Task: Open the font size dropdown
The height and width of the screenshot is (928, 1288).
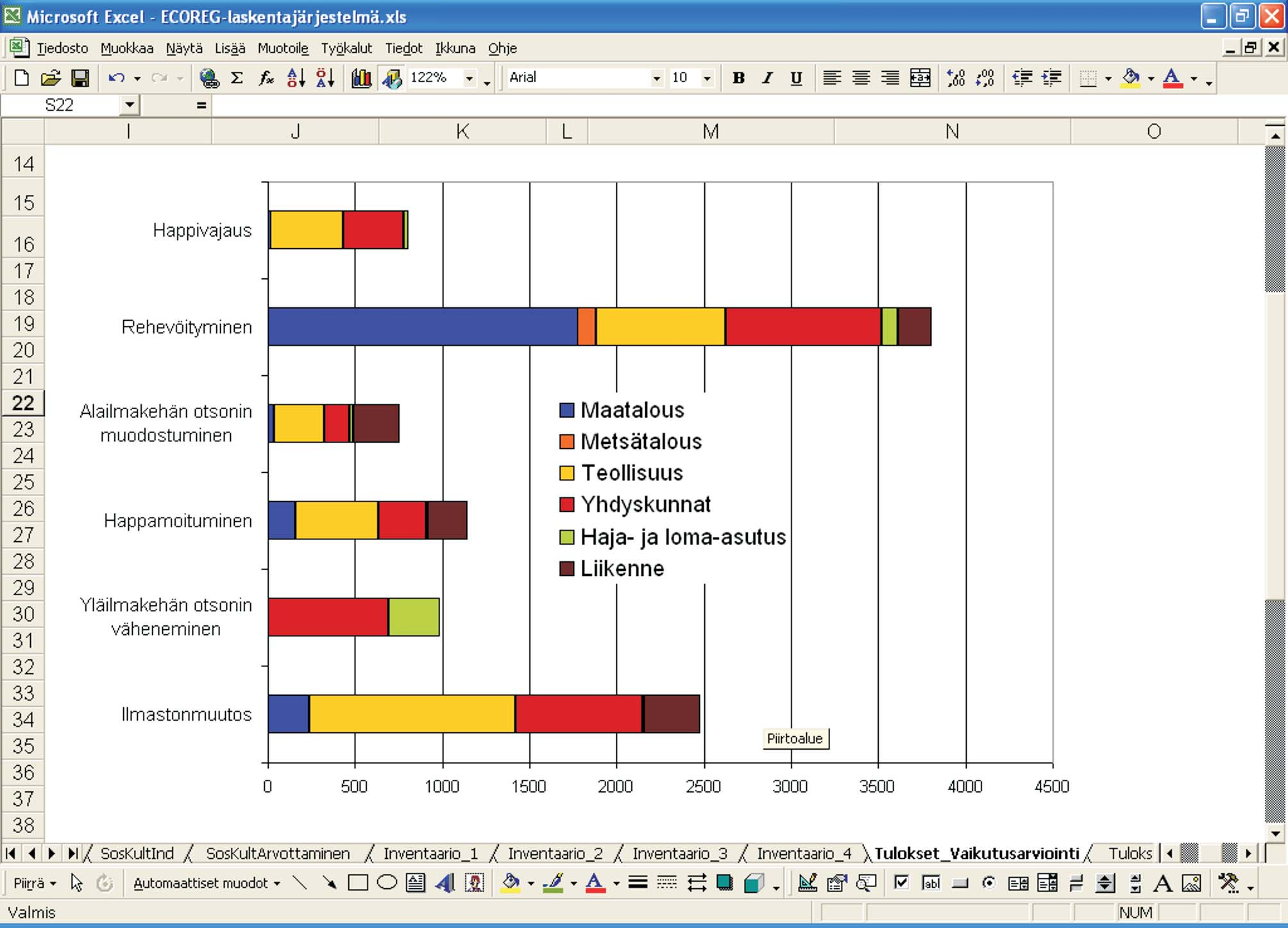Action: [x=707, y=78]
